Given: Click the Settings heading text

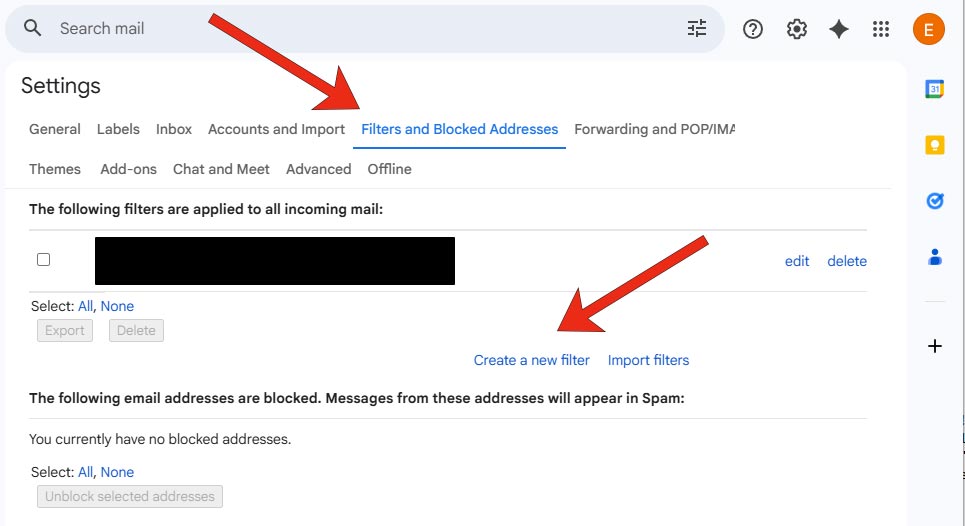Looking at the screenshot, I should (x=60, y=86).
